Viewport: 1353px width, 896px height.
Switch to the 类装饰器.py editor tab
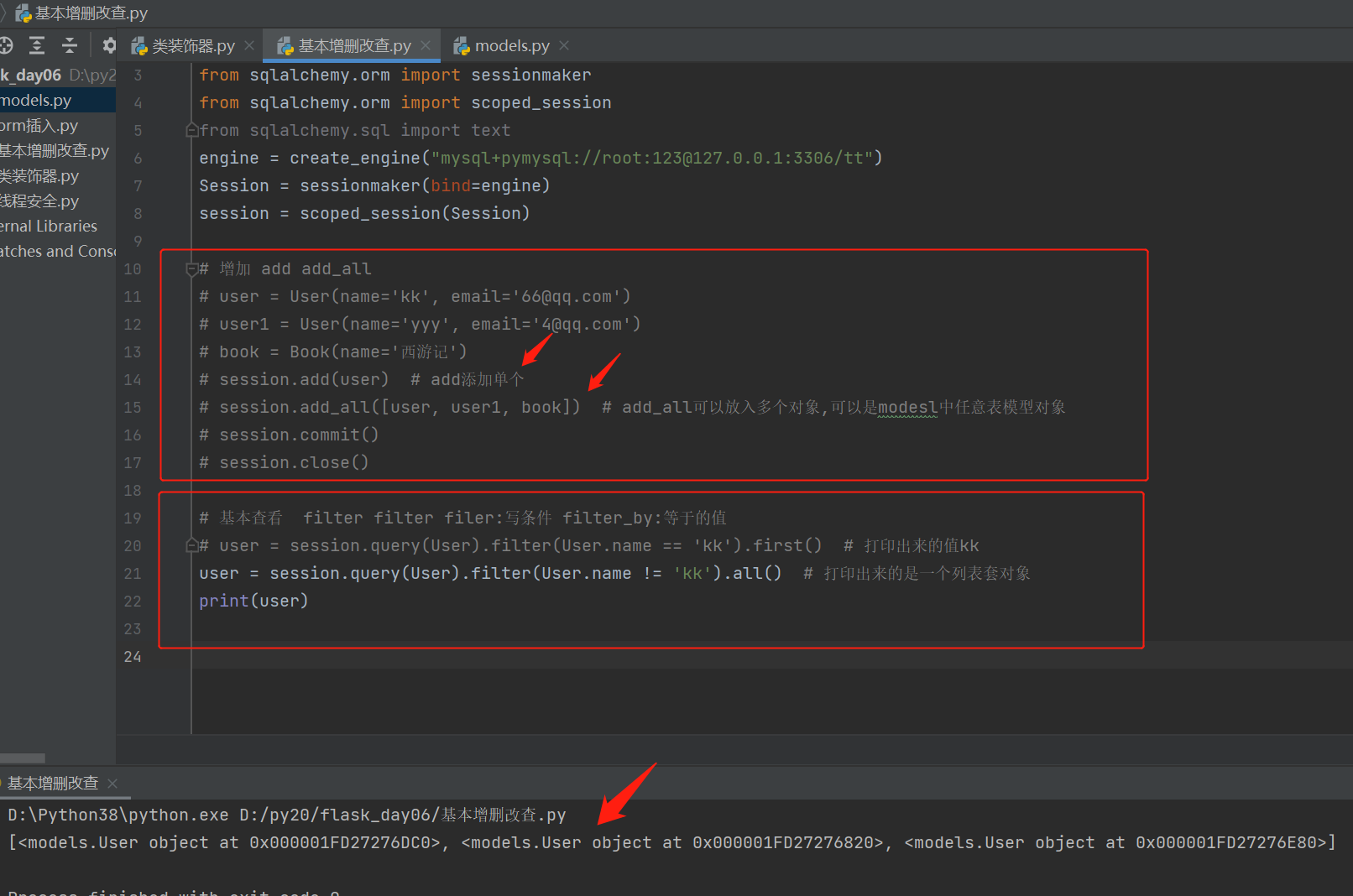pos(193,45)
